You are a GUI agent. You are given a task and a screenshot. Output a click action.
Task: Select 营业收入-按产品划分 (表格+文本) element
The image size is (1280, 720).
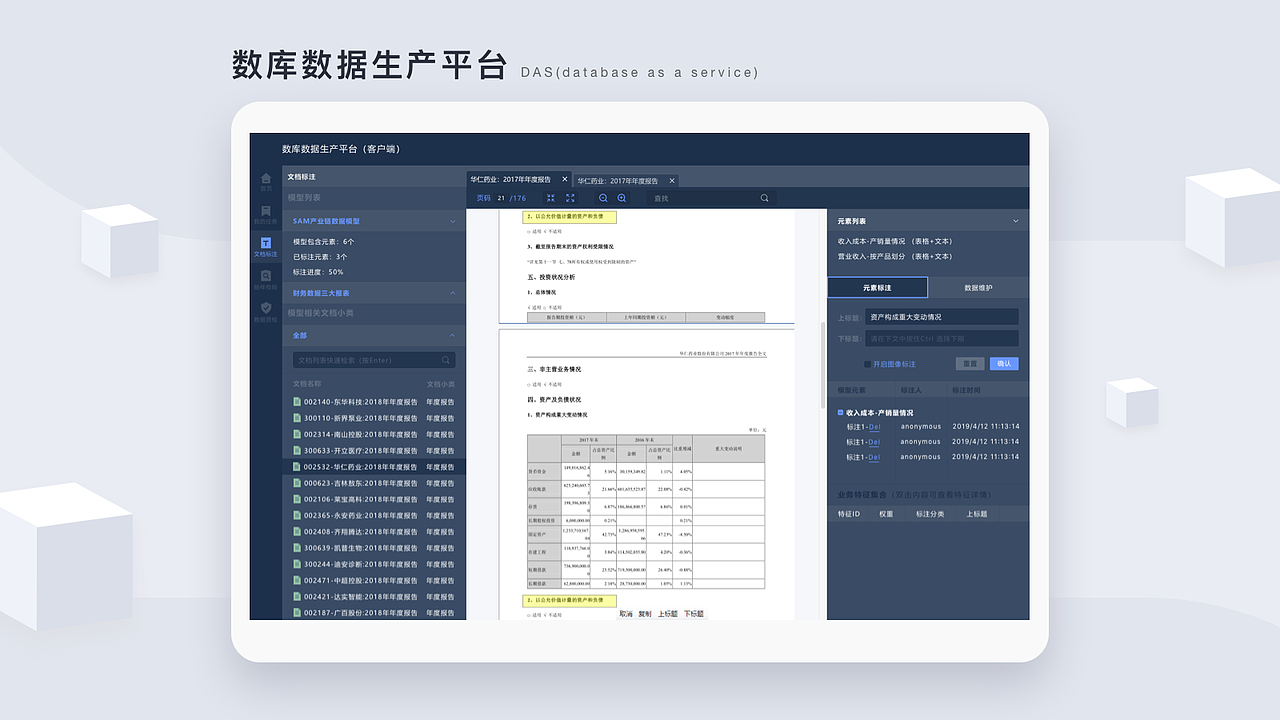tap(896, 257)
